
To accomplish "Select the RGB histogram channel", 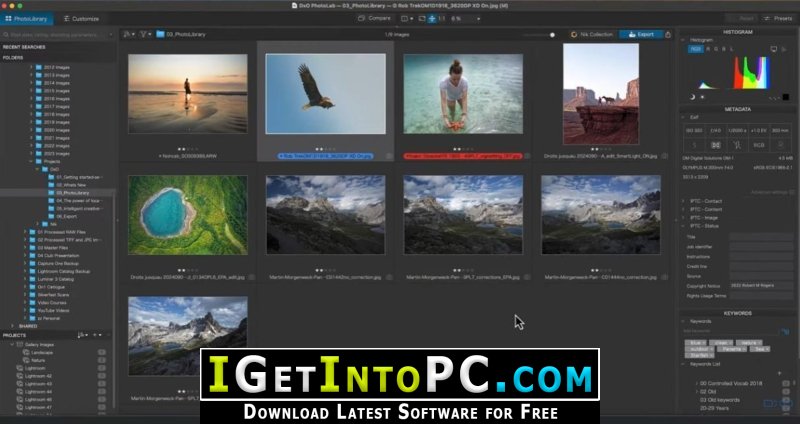I will coord(695,49).
